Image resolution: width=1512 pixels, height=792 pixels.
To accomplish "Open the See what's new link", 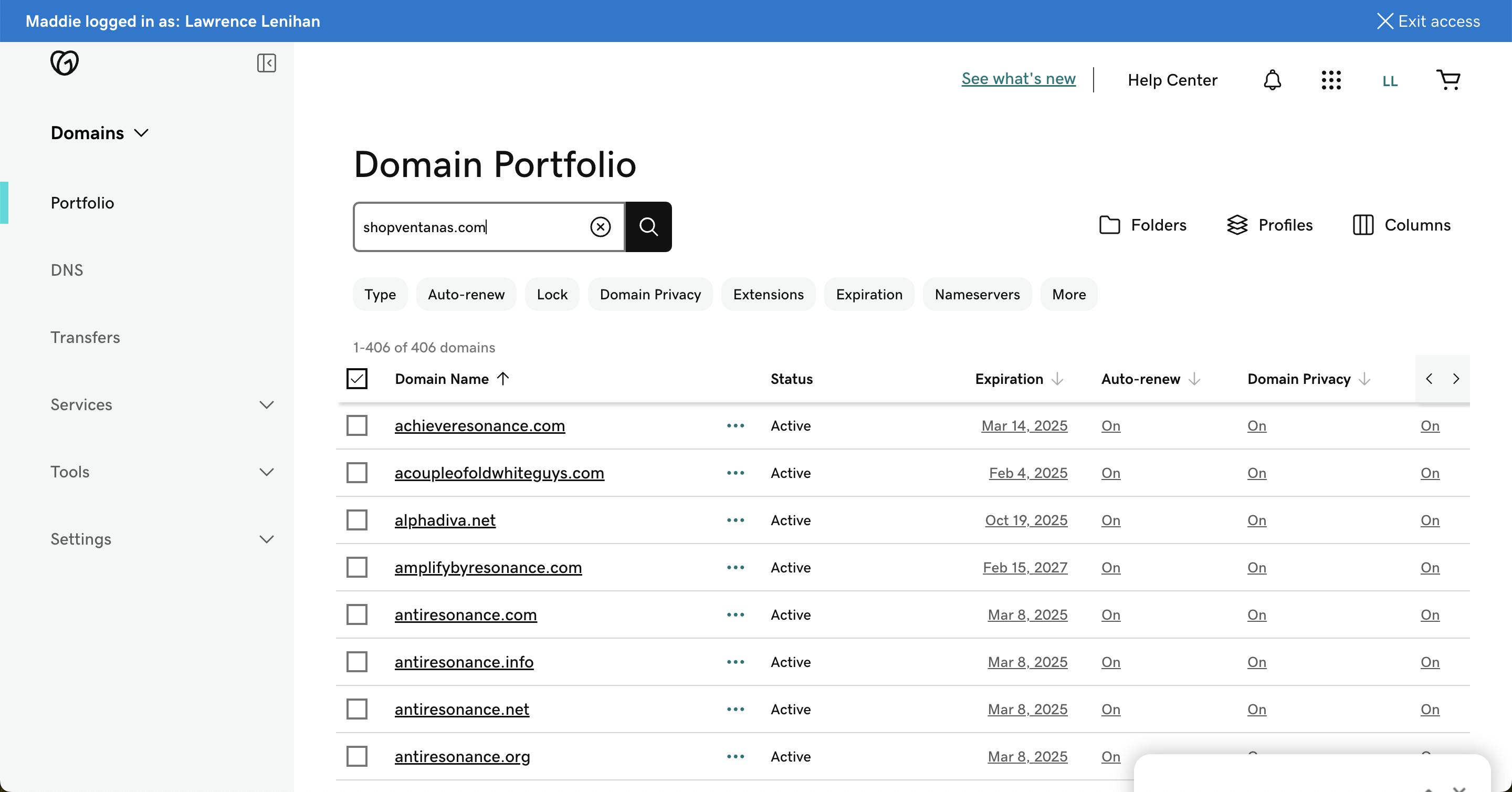I will (x=1018, y=79).
